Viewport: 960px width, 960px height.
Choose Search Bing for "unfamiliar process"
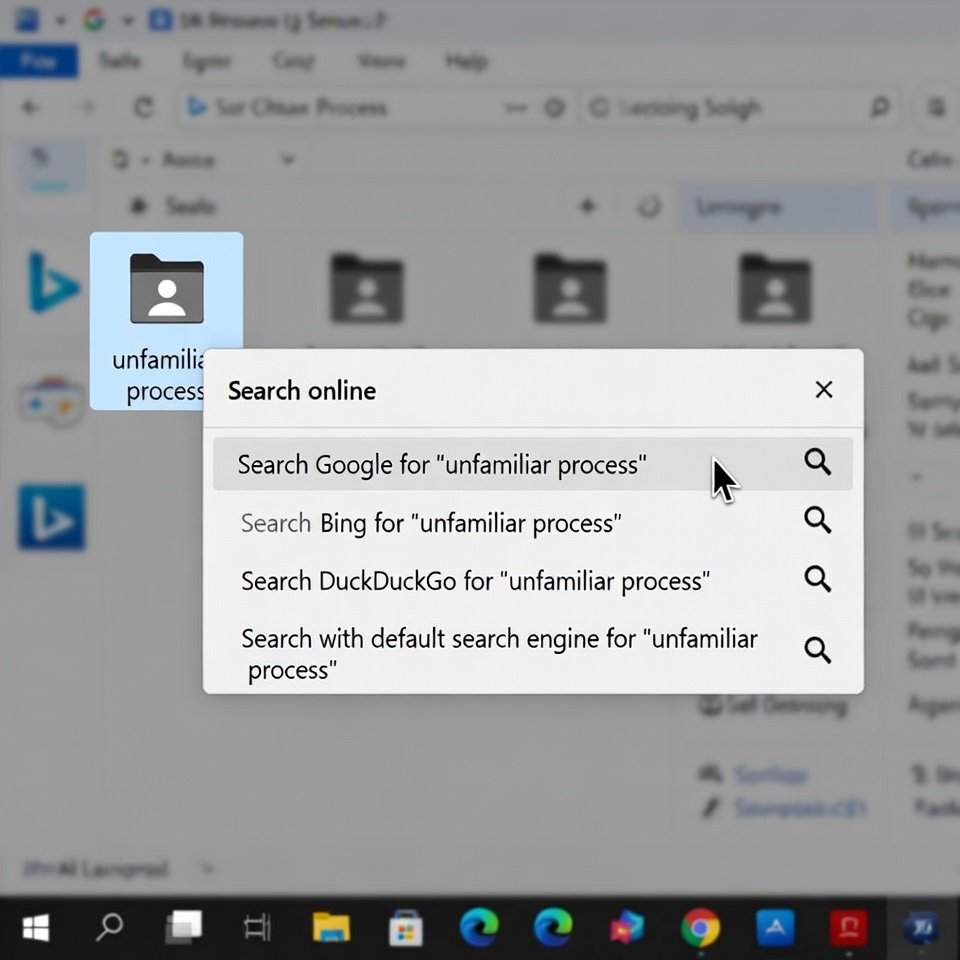[x=431, y=523]
